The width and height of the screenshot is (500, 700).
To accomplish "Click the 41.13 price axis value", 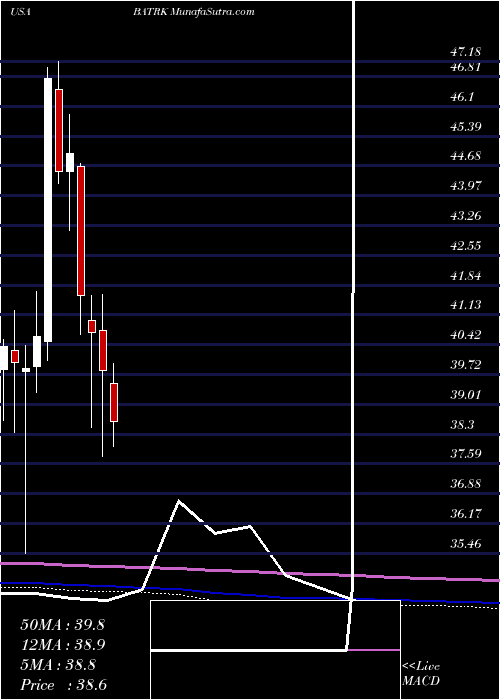I will coord(465,305).
